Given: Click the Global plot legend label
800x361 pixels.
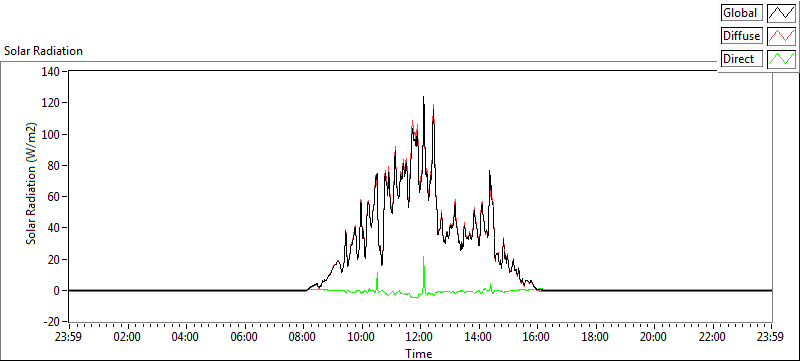Looking at the screenshot, I should point(742,13).
